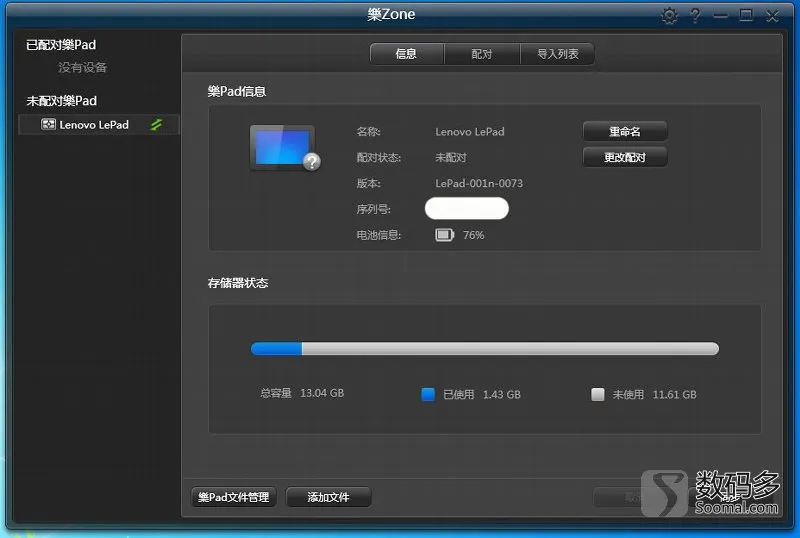Minimize the 樂Zone window
The image size is (800, 538).
pos(720,16)
